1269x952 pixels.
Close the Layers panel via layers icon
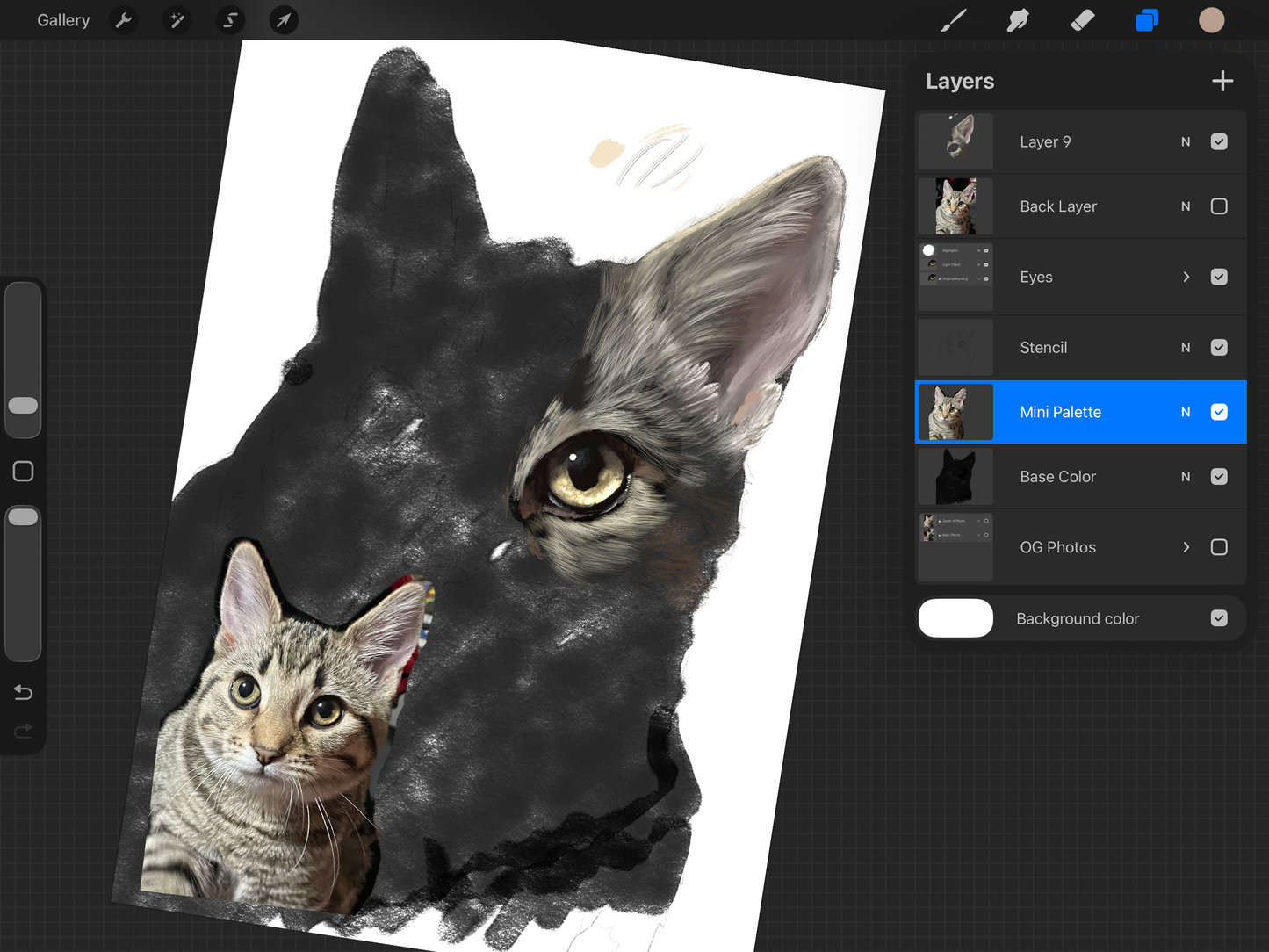[x=1147, y=20]
